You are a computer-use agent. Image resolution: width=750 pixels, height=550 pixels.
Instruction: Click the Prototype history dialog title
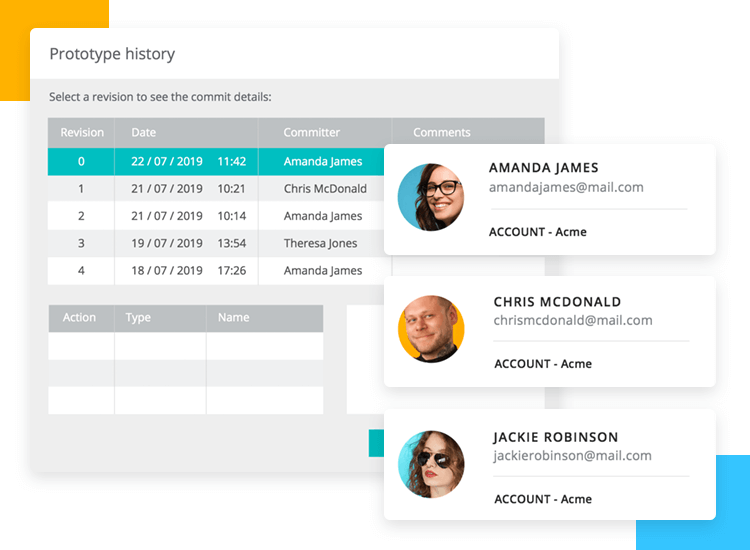(112, 54)
